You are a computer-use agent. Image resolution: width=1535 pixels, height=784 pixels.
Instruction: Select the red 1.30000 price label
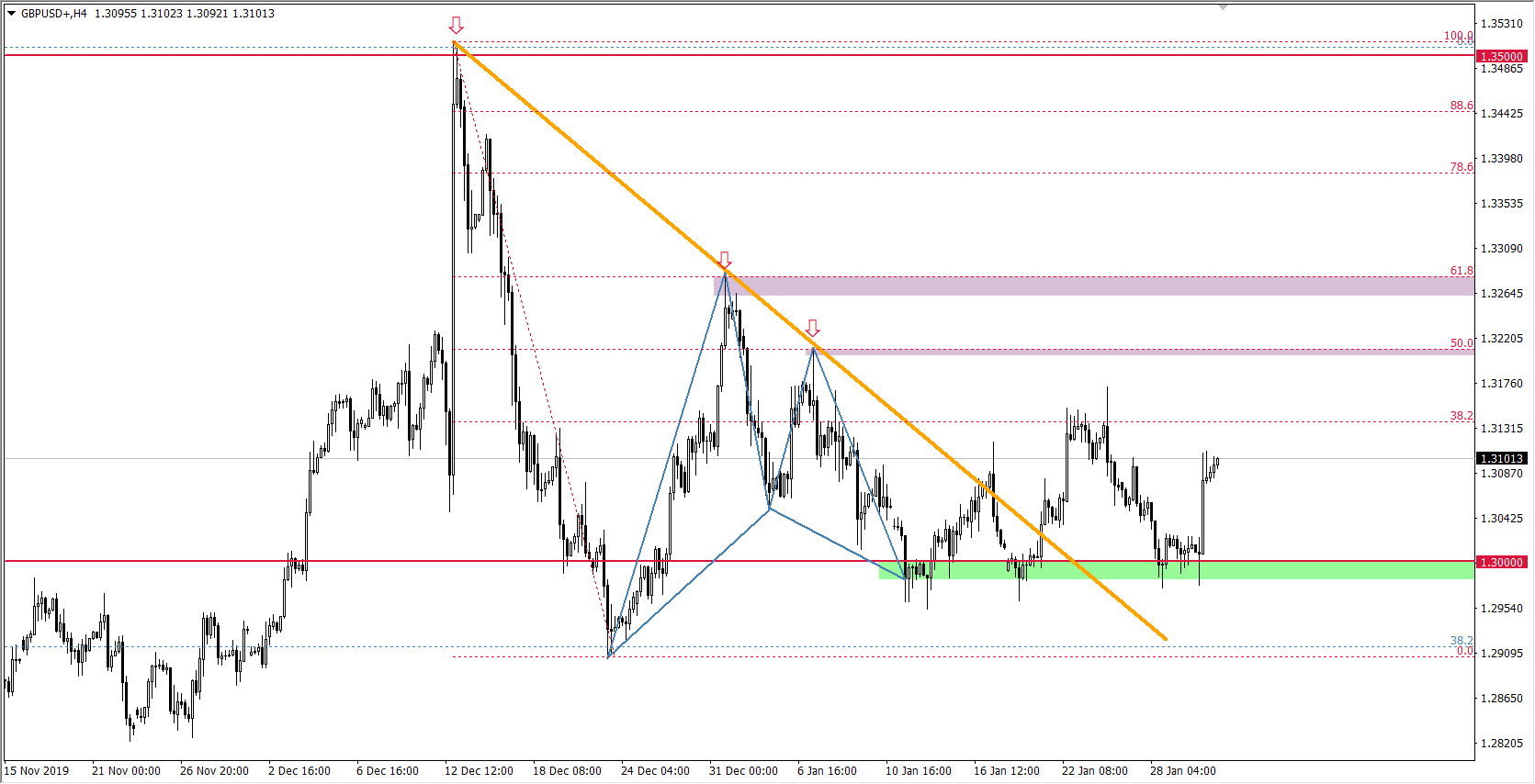coord(1501,562)
